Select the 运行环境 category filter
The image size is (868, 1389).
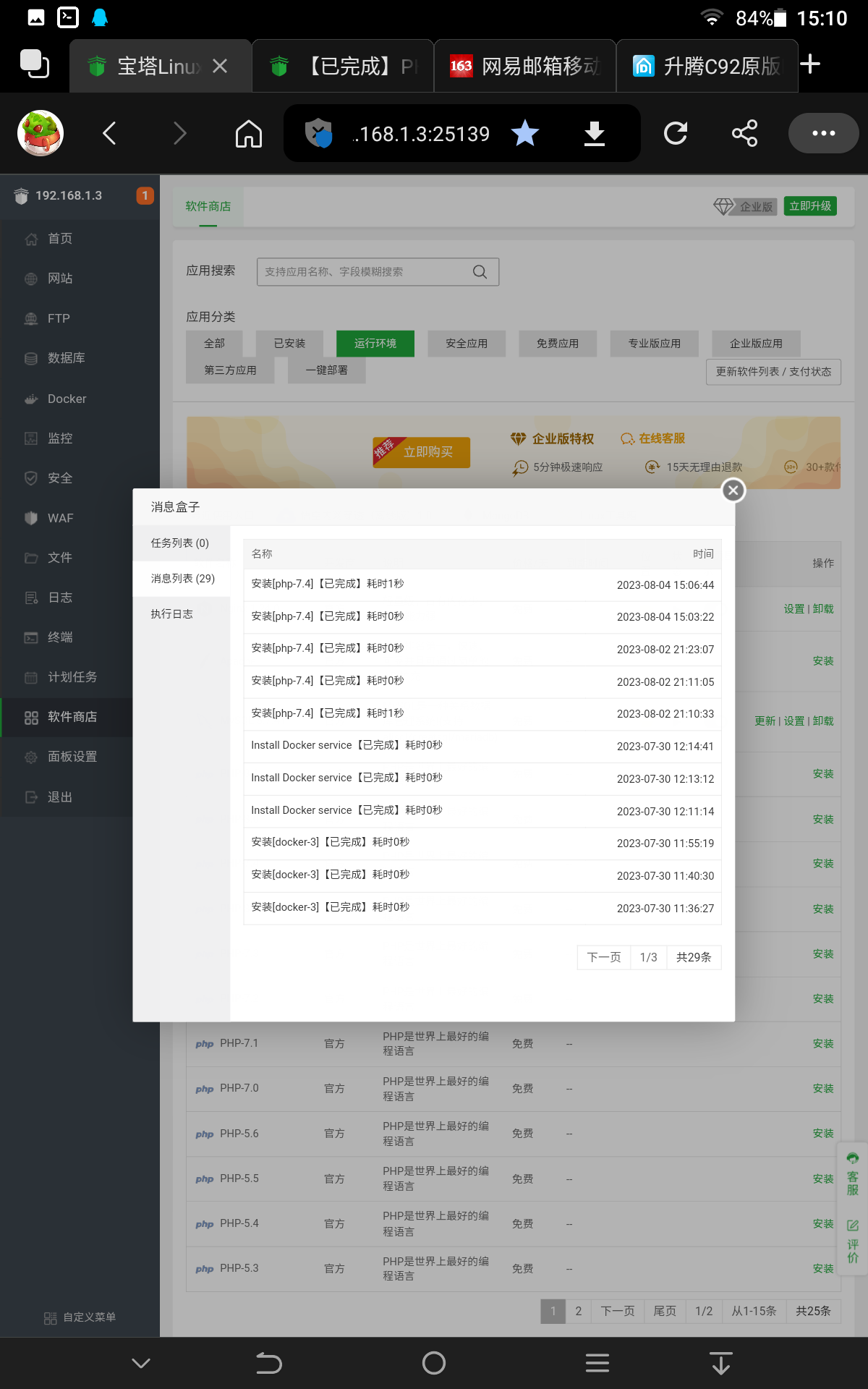click(375, 344)
